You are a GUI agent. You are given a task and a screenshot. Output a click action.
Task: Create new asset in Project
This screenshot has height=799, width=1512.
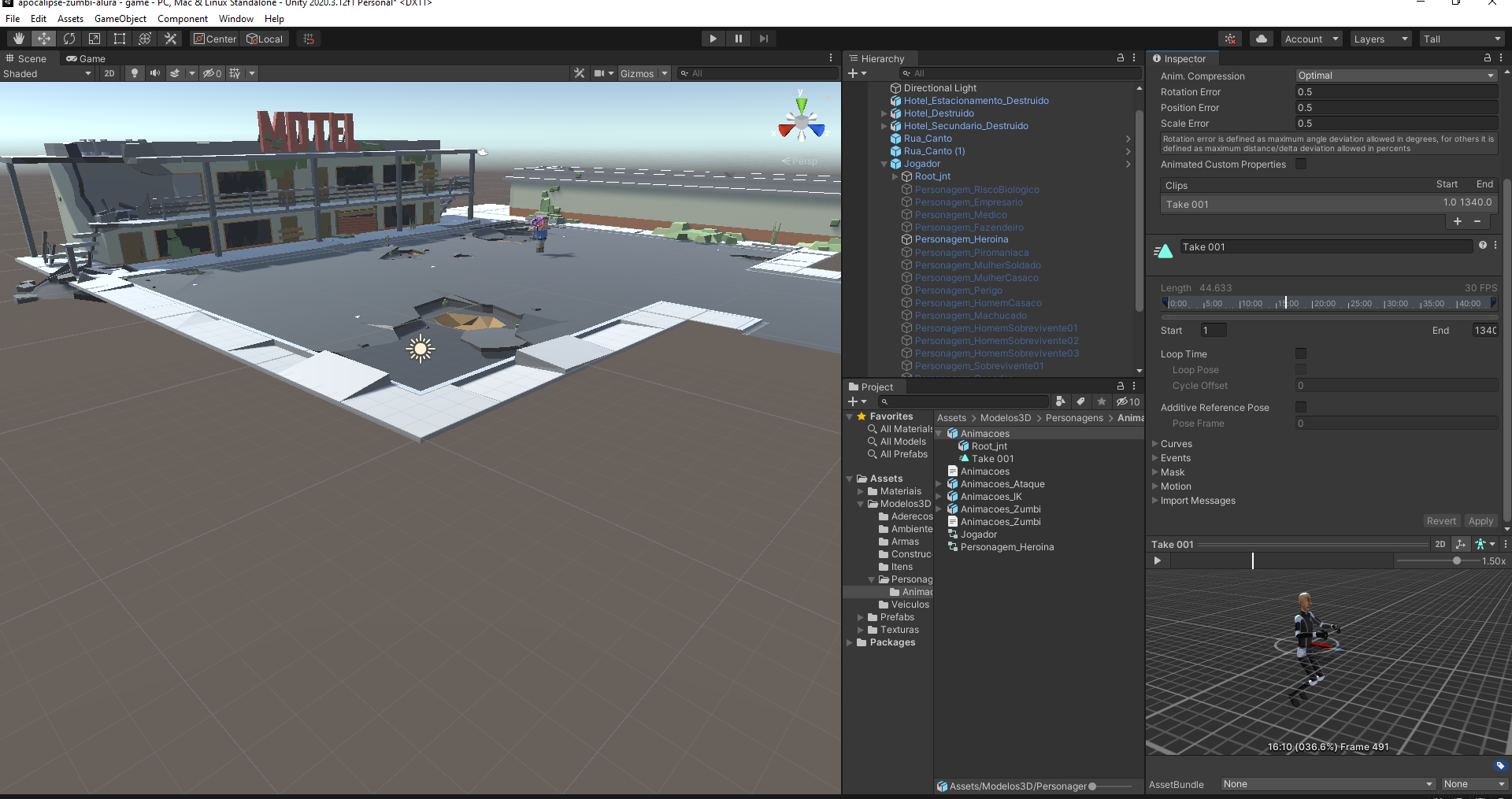coord(857,401)
